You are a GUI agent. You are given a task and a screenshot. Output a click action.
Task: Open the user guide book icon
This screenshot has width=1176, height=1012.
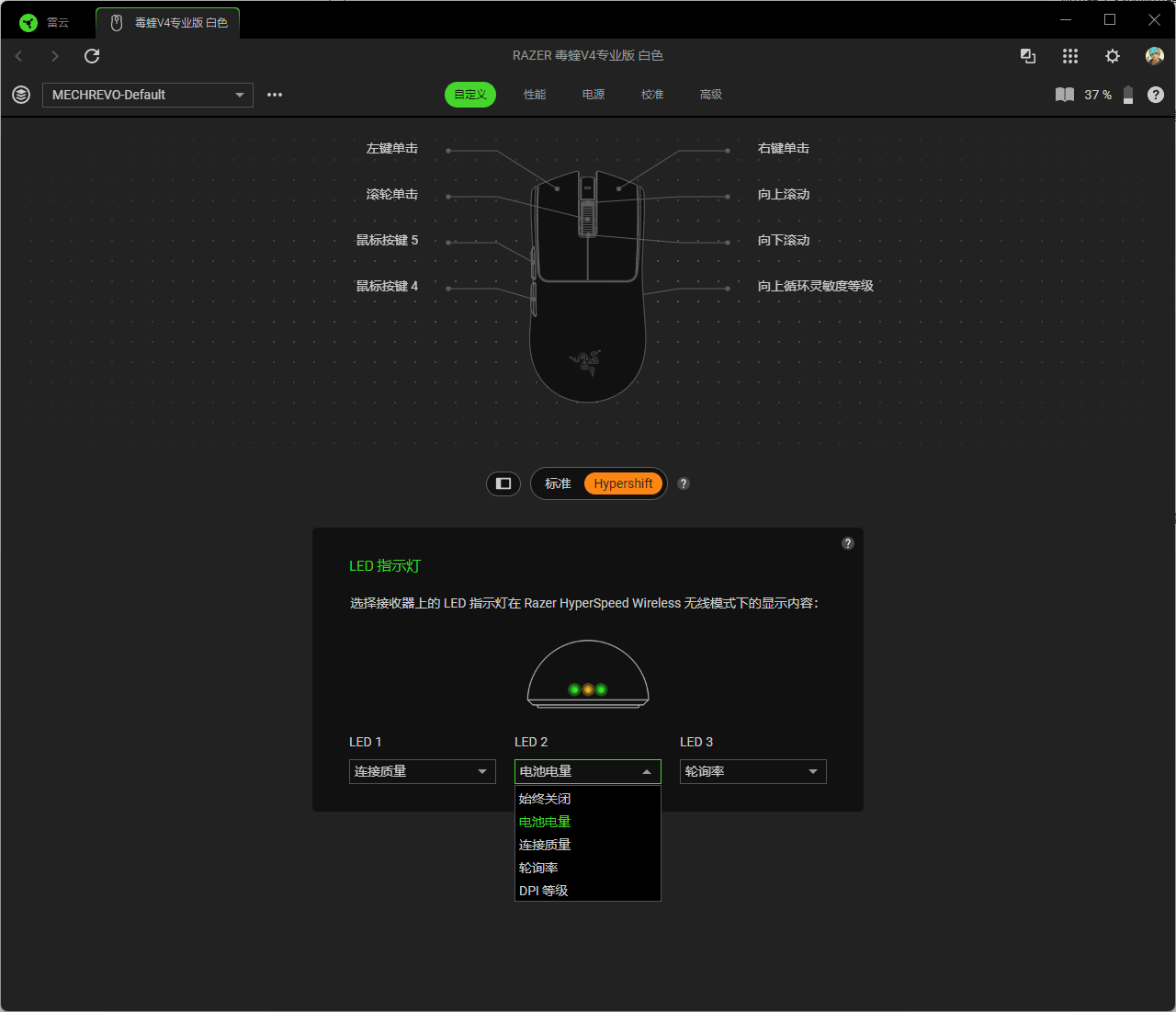pos(1065,95)
